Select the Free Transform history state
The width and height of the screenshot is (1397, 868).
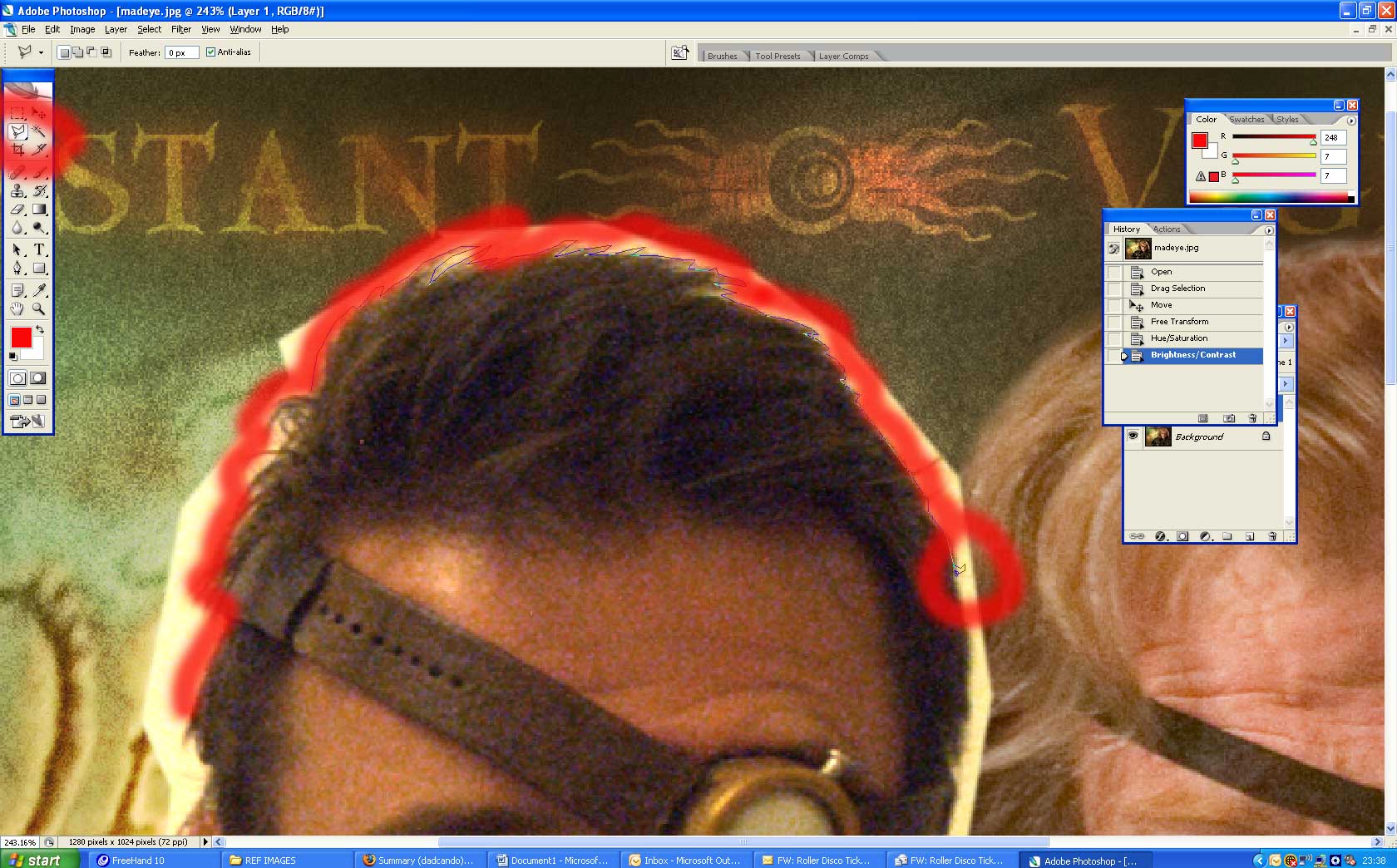(x=1193, y=322)
